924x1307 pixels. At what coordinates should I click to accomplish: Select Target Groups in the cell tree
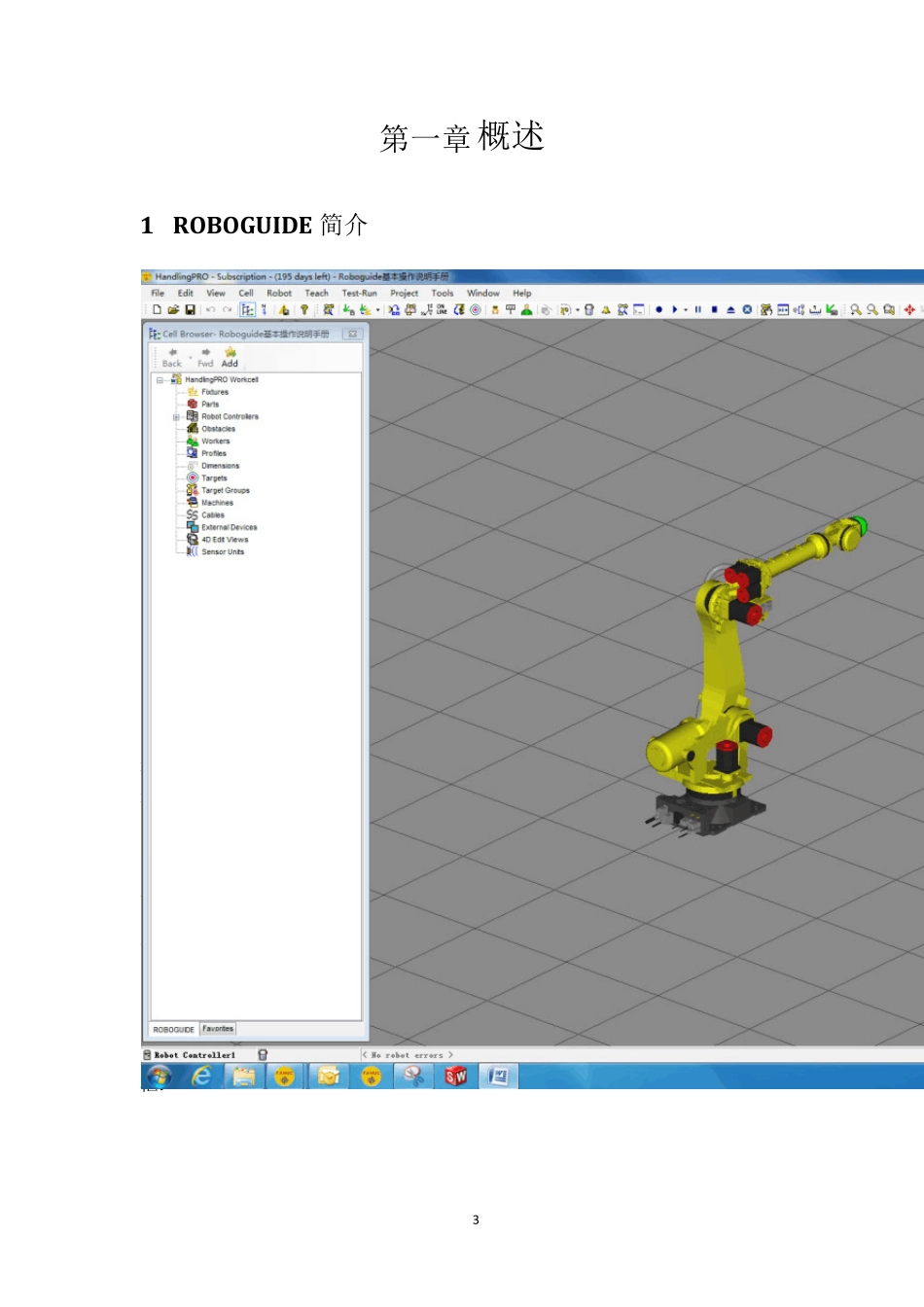tap(226, 491)
